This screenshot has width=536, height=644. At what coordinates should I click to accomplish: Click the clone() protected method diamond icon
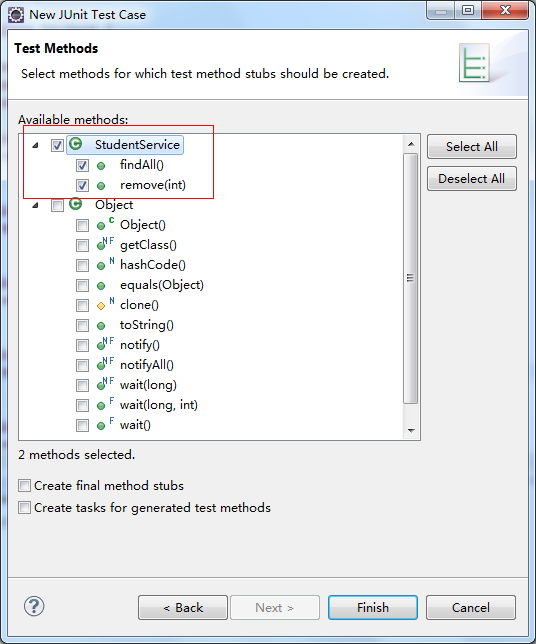pyautogui.click(x=101, y=306)
